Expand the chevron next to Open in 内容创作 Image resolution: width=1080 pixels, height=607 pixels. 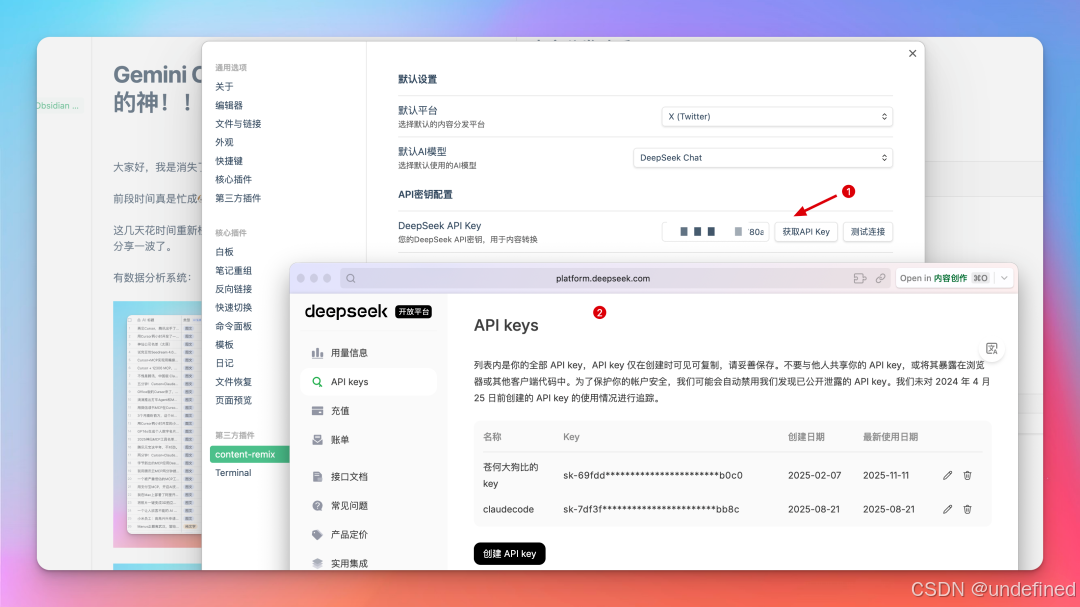[x=1004, y=278]
